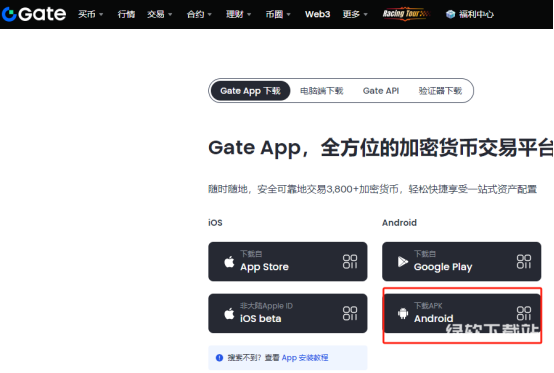Open QR code for Android APK
554x373 pixels.
tap(524, 313)
